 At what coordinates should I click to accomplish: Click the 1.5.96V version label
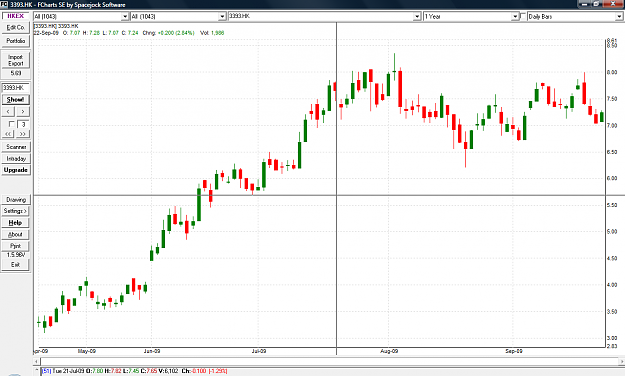click(x=16, y=255)
